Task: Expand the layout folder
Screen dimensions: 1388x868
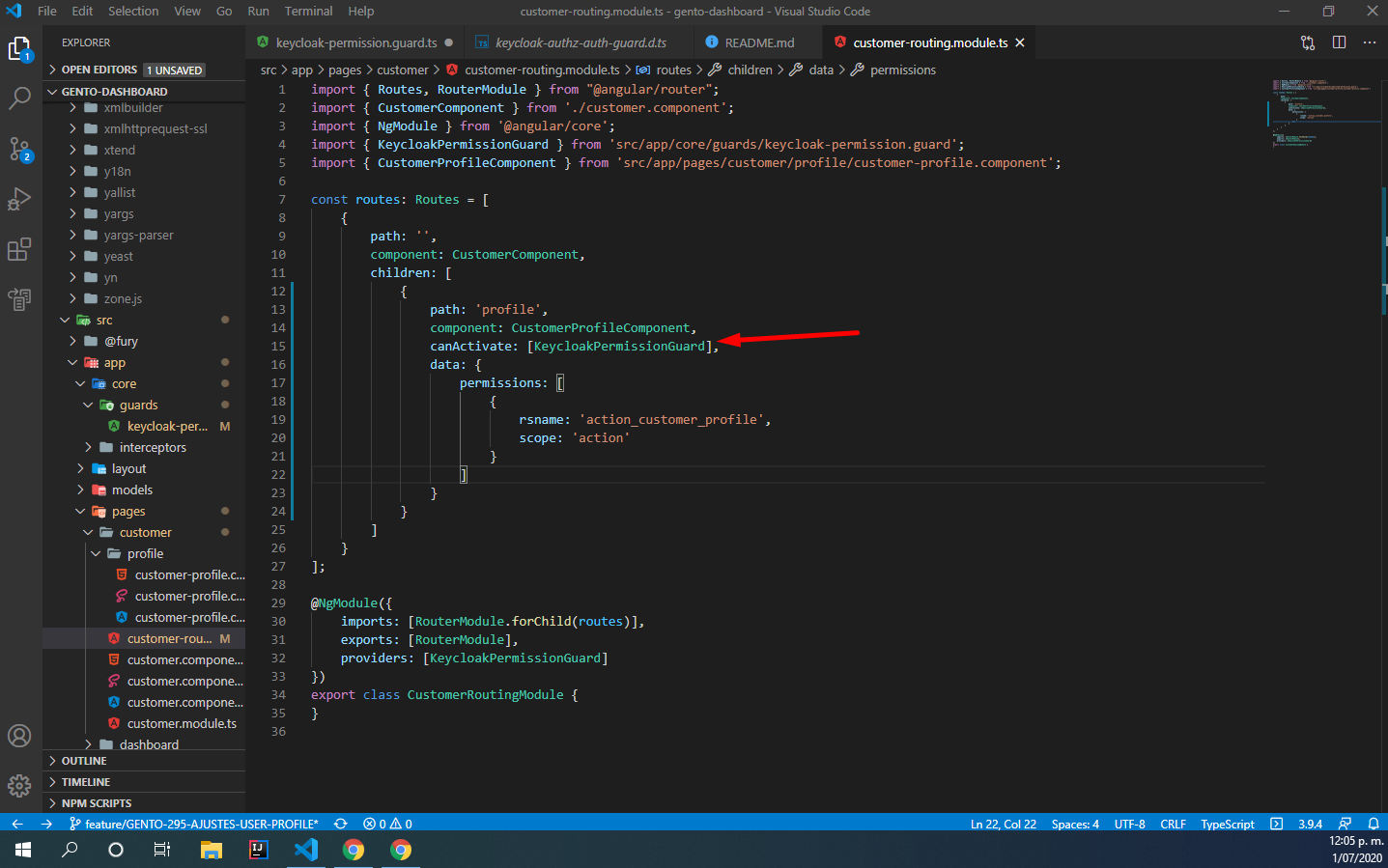Action: [x=144, y=468]
